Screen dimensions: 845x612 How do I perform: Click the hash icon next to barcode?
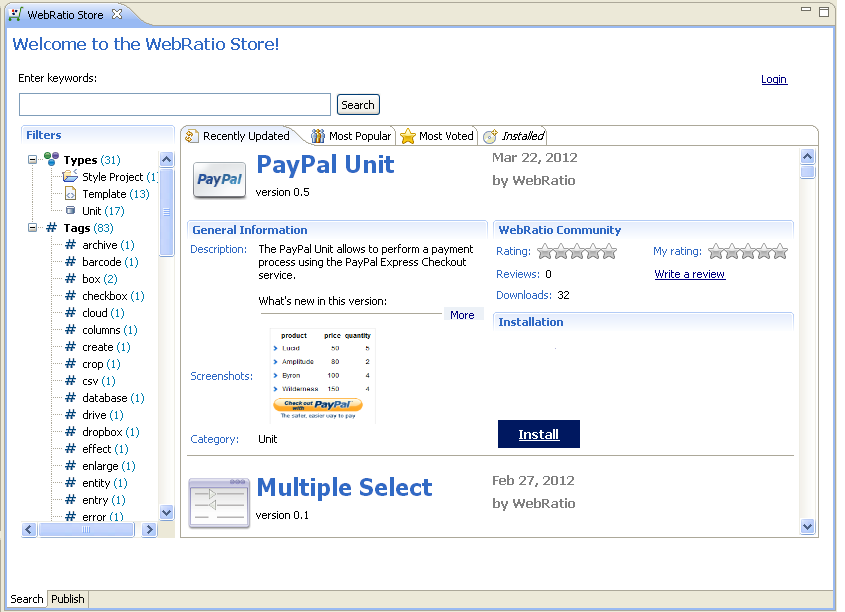coord(70,261)
